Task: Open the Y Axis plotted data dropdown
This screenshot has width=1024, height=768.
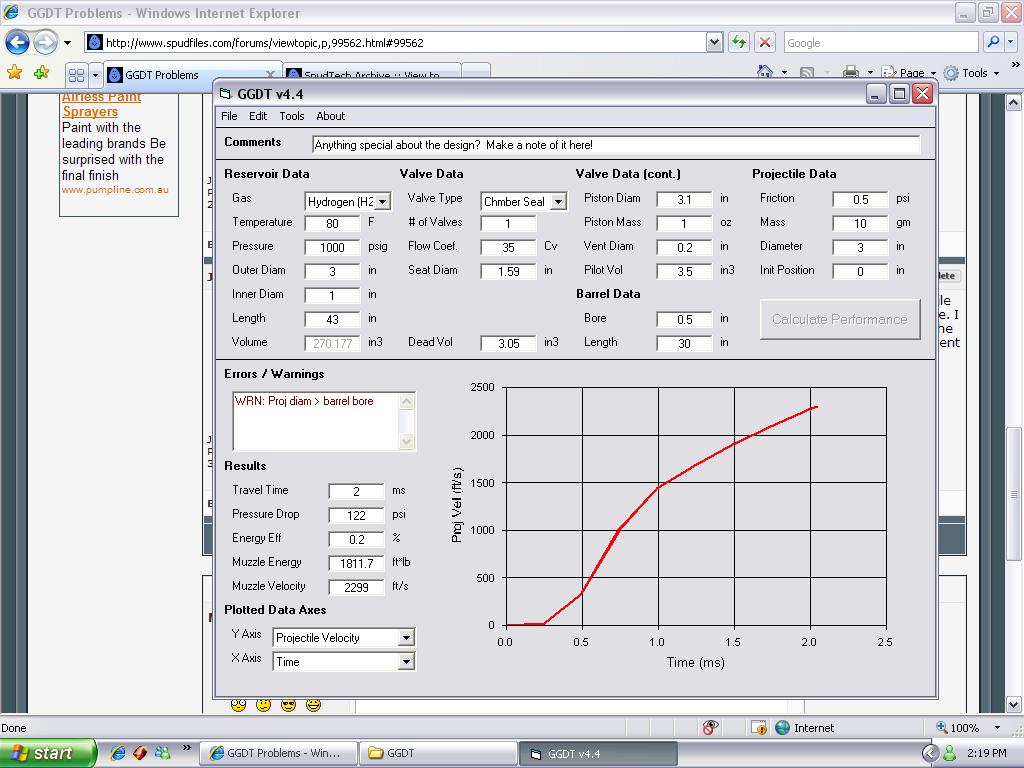Action: (x=406, y=638)
